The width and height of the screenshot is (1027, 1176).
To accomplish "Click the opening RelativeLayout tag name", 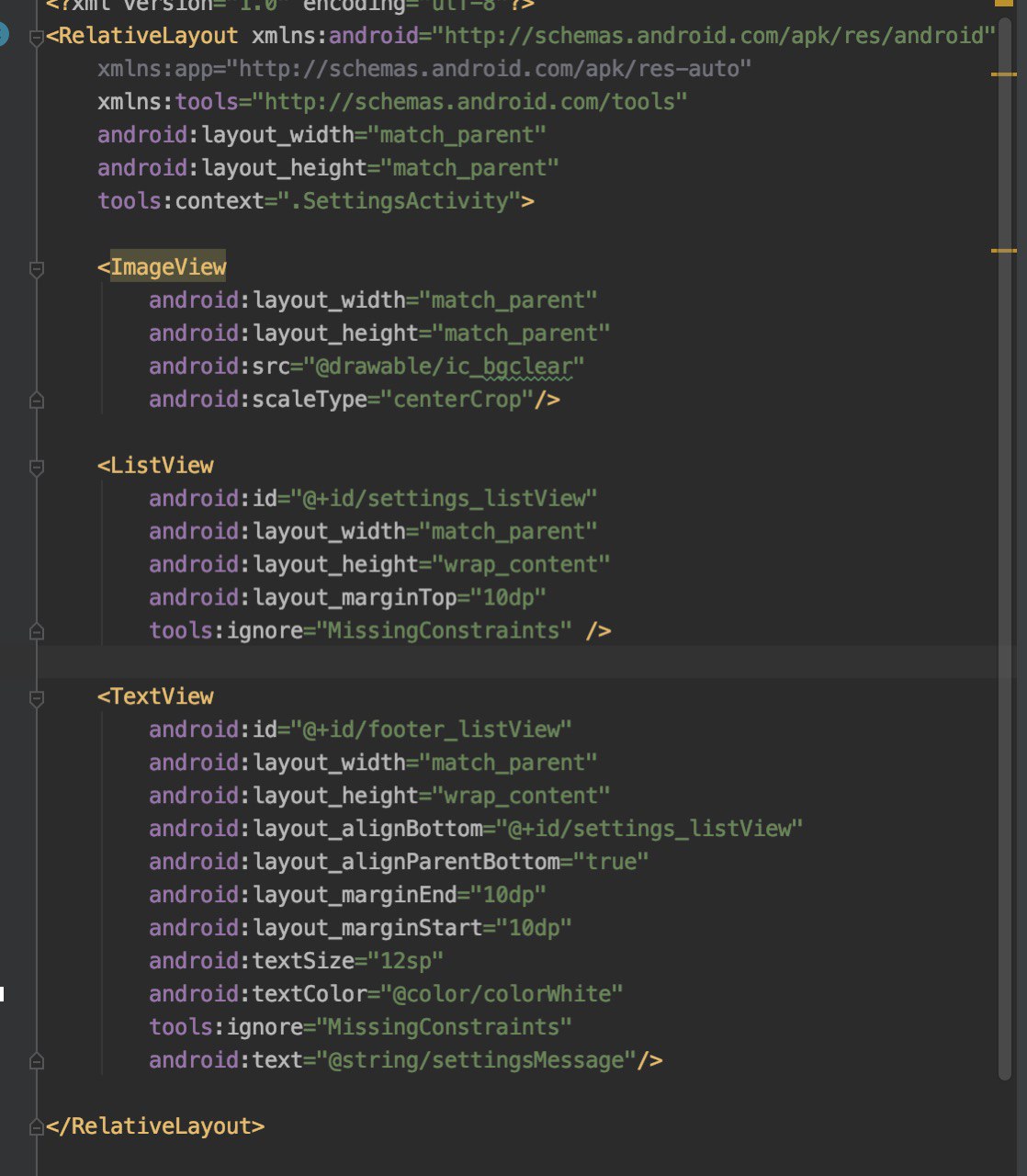I will 149,36.
